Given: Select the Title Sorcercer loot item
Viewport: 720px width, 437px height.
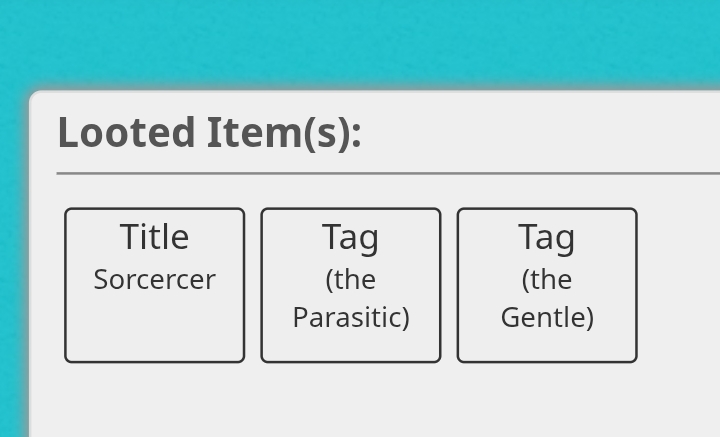Looking at the screenshot, I should (155, 285).
